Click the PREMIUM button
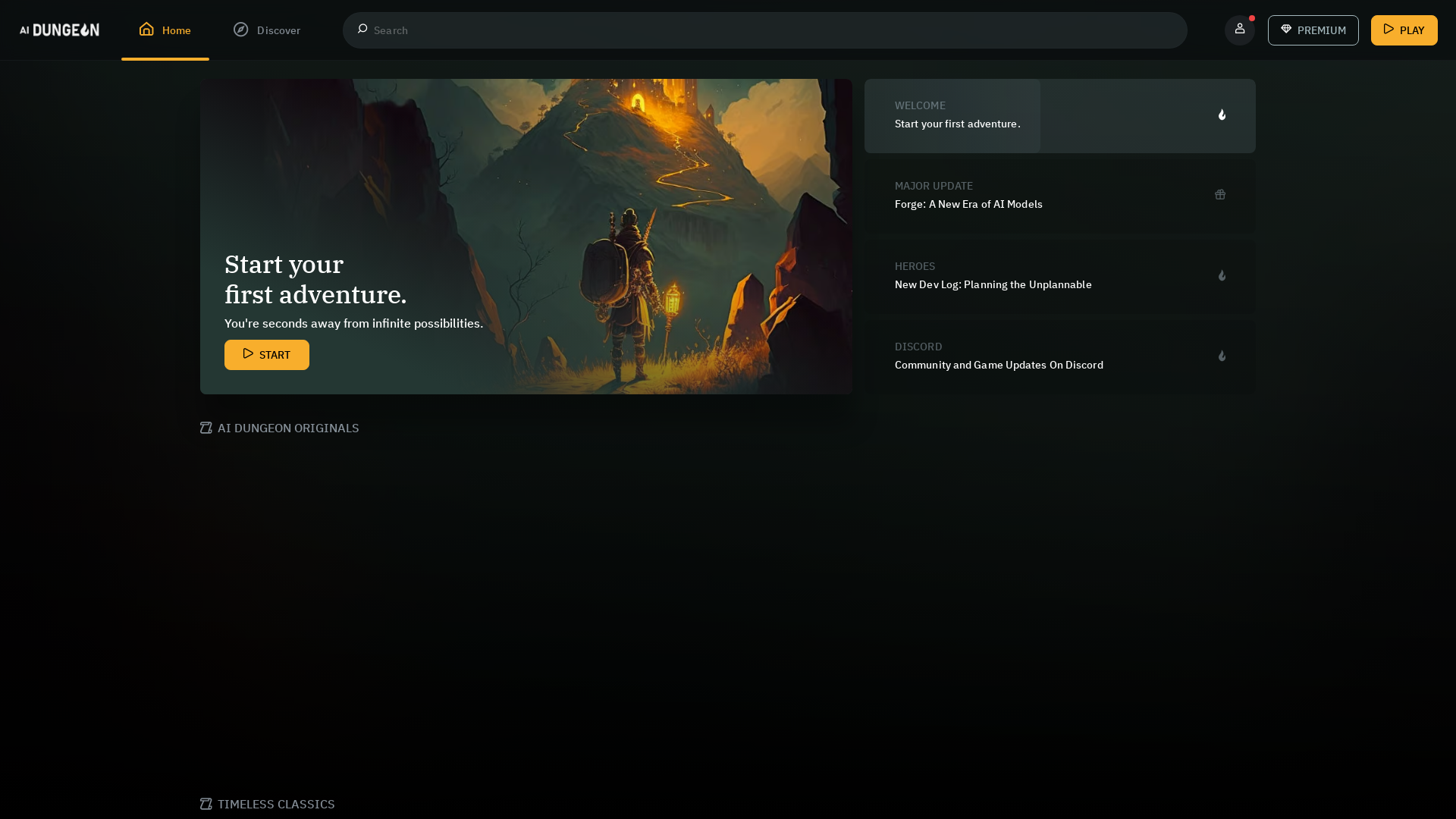This screenshot has width=1456, height=819. (1313, 30)
